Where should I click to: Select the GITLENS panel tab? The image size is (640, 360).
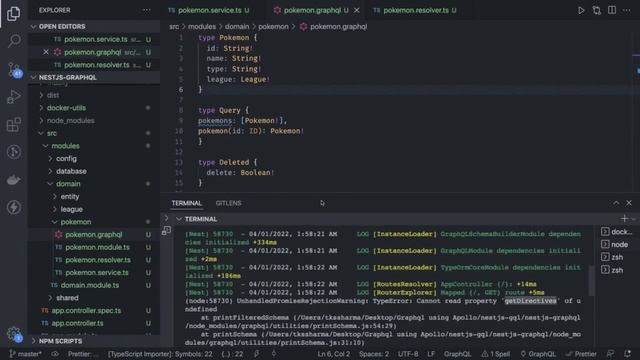pyautogui.click(x=228, y=203)
